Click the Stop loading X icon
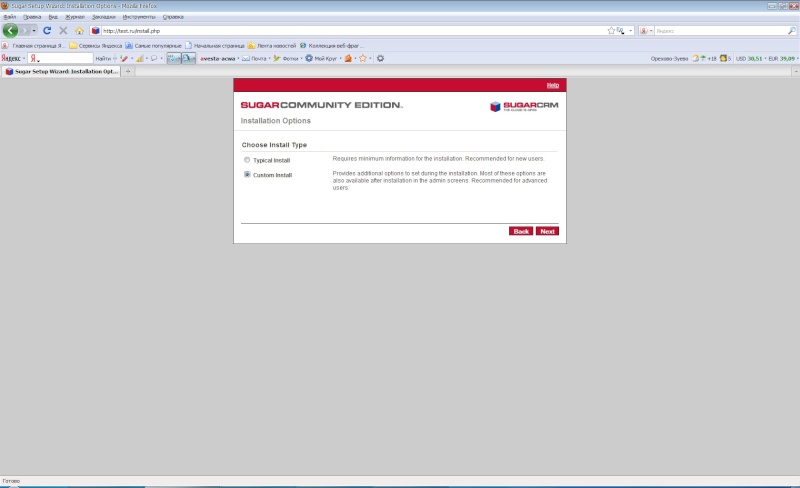This screenshot has height=488, width=800. coord(63,31)
